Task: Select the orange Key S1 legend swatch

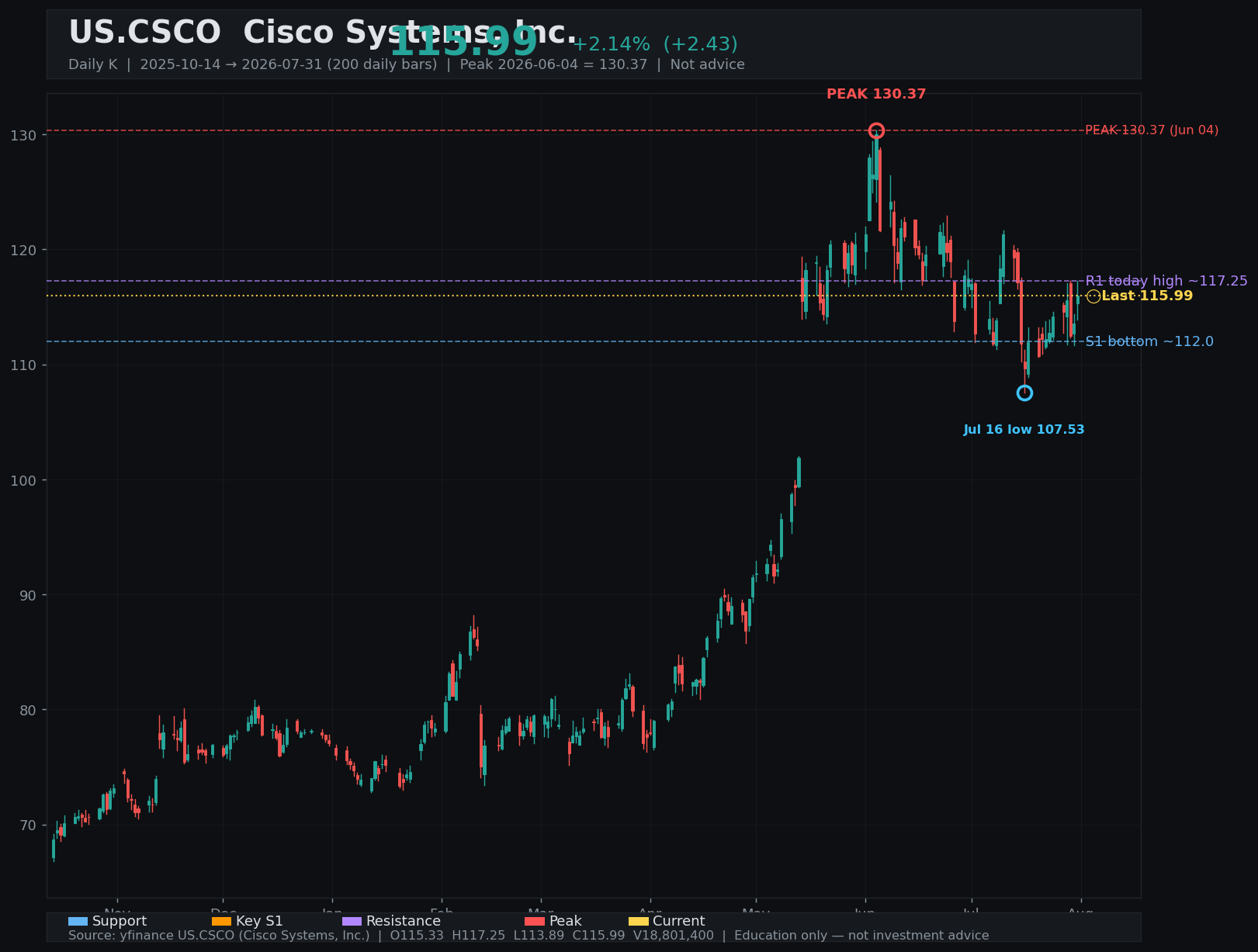Action: coord(222,922)
